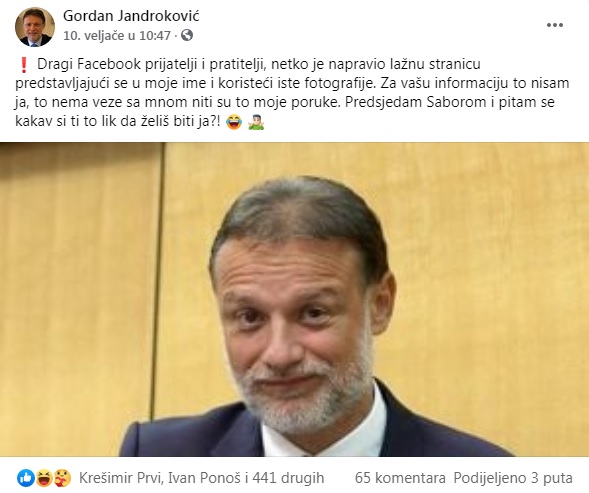Click the shrugging man emoji in post
The width and height of the screenshot is (589, 493).
(x=256, y=122)
